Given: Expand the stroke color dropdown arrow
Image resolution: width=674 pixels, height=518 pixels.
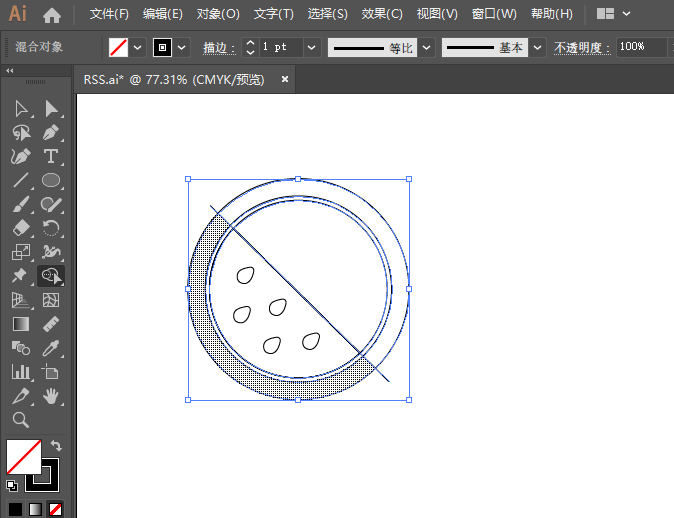Looking at the screenshot, I should click(182, 47).
